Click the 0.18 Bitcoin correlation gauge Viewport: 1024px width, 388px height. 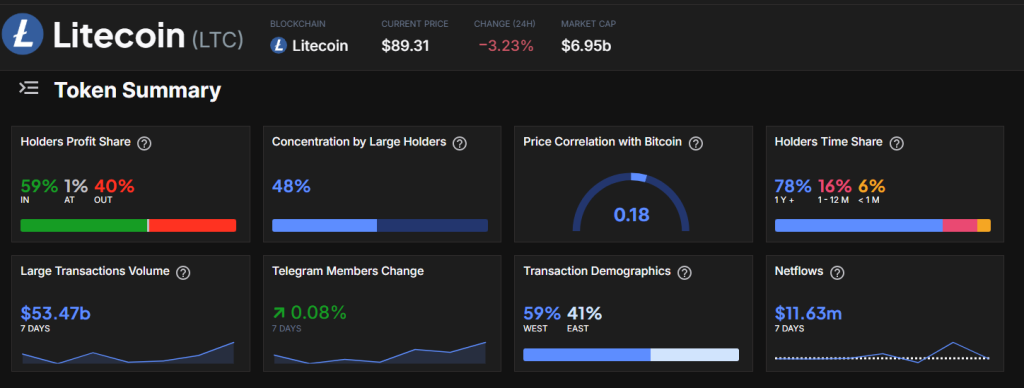(x=631, y=202)
